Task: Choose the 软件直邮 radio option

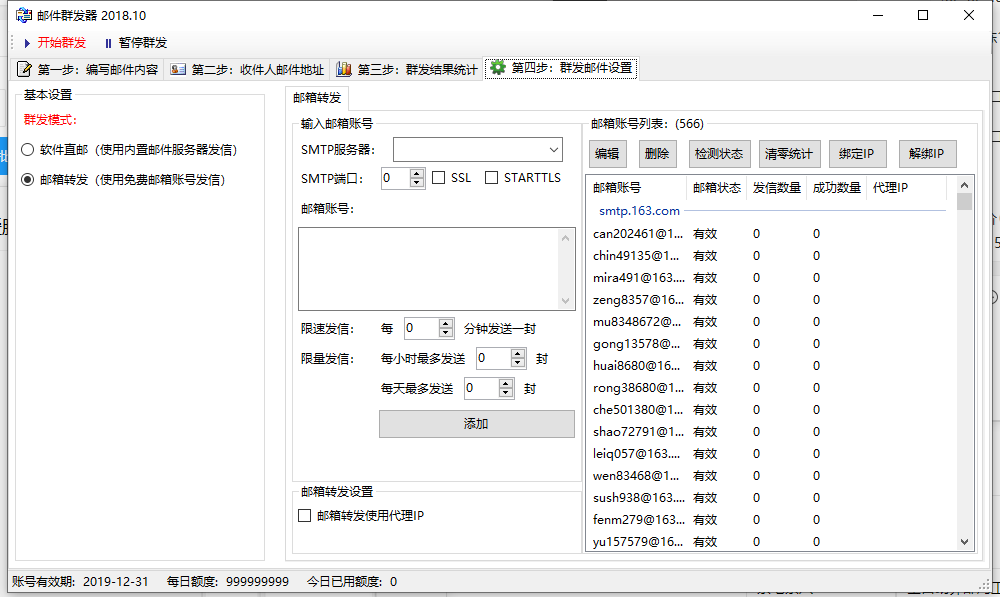Action: coord(27,150)
